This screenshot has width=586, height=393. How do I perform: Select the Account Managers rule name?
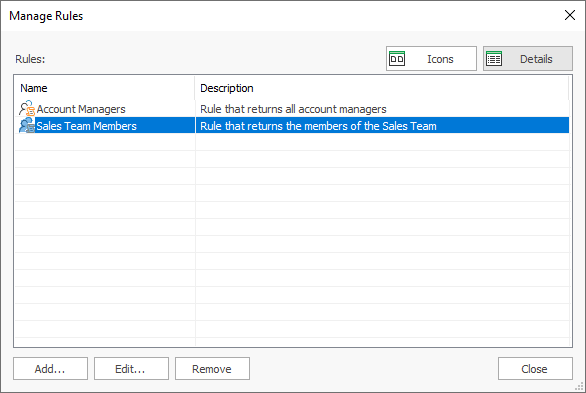[81, 109]
